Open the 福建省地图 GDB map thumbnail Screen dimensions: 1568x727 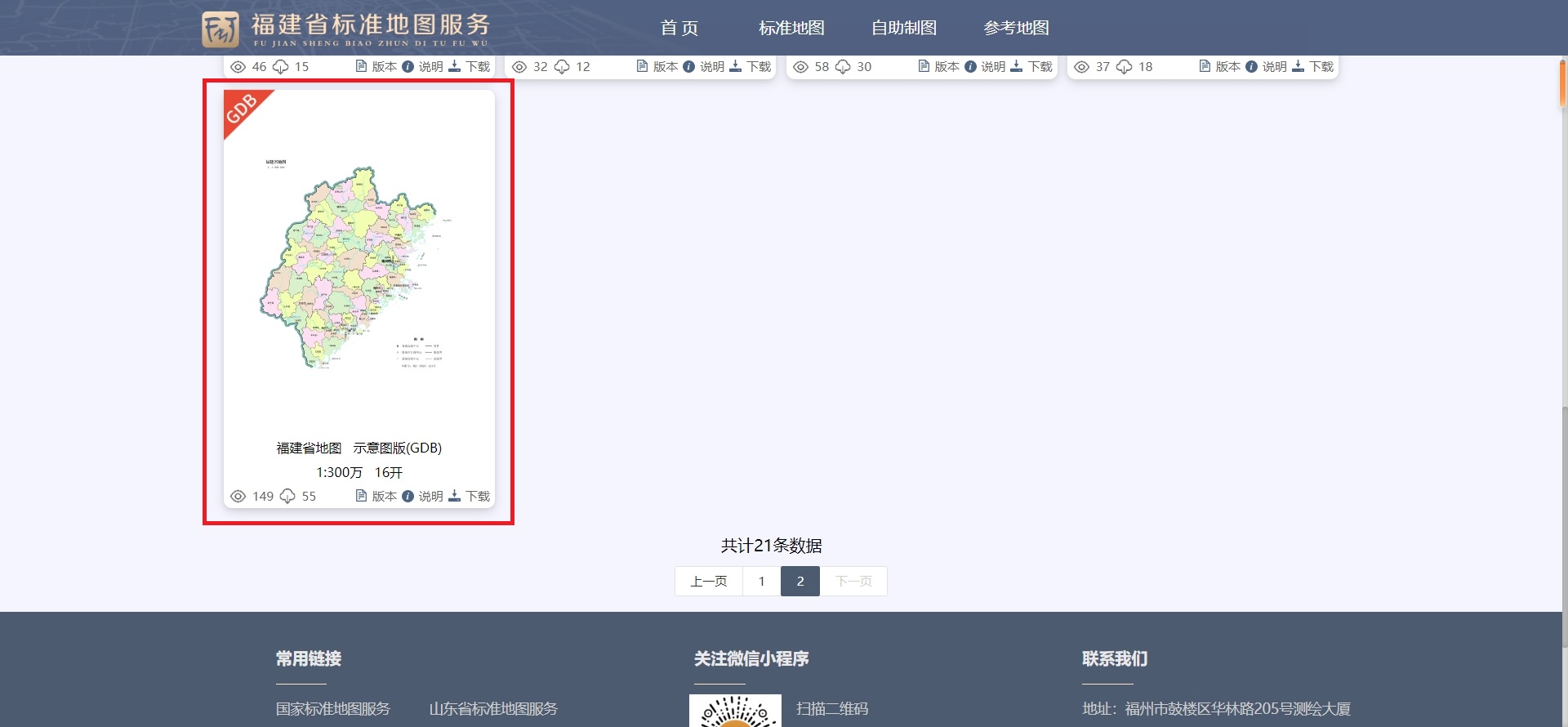pos(359,265)
